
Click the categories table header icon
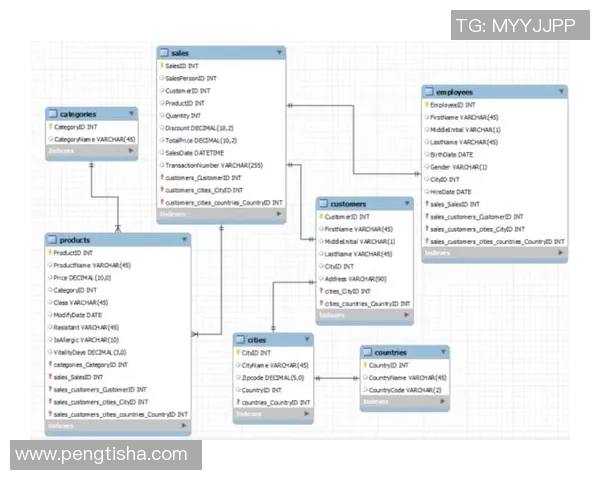(x=53, y=115)
